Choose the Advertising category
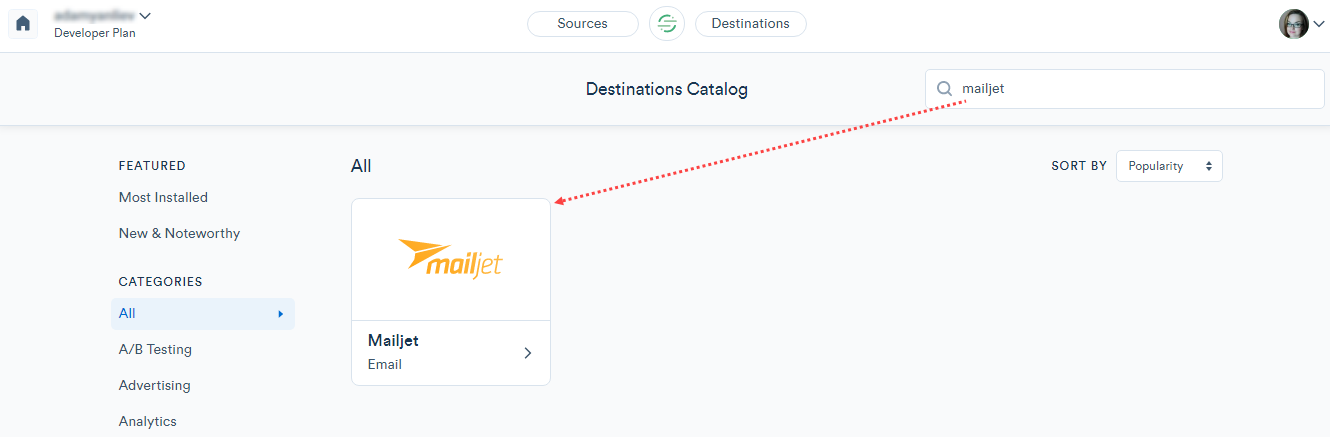The height and width of the screenshot is (437, 1330). pyautogui.click(x=154, y=385)
